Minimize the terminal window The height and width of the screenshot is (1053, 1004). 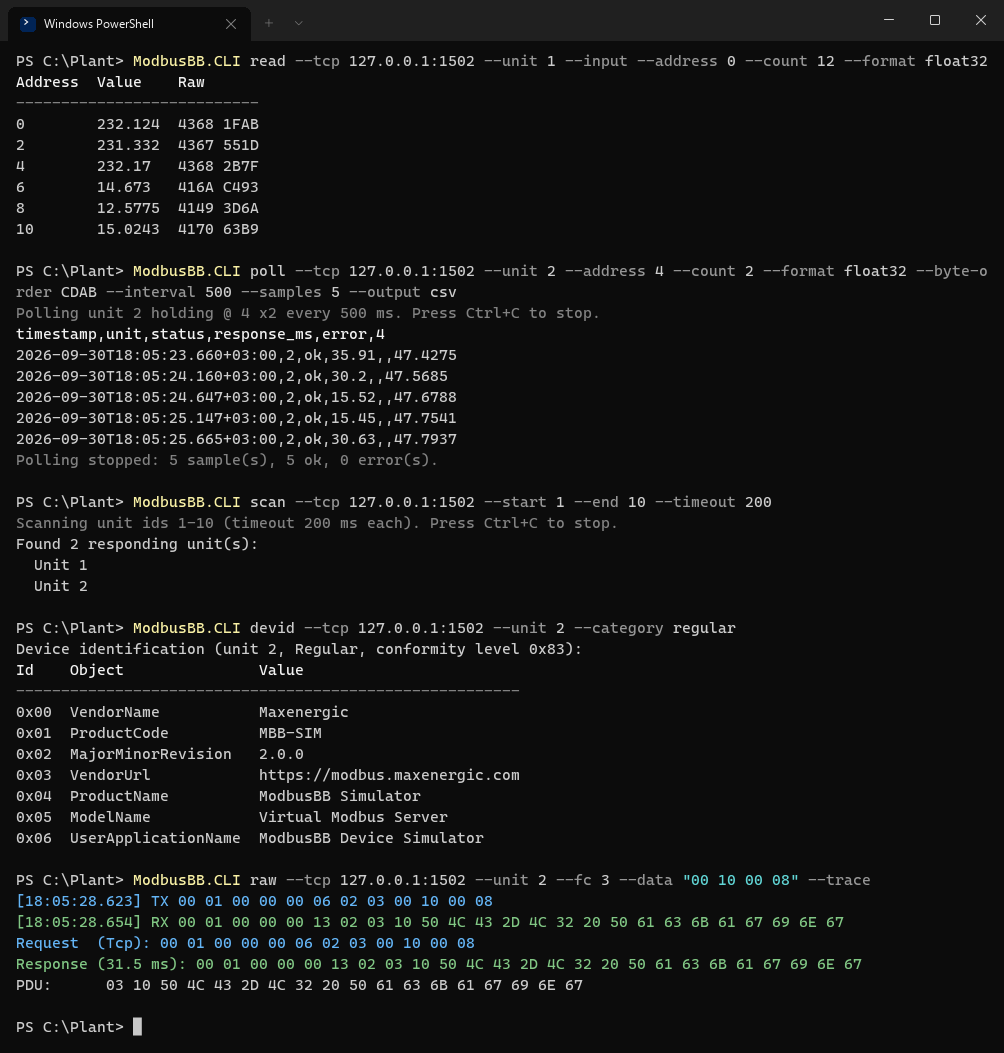889,20
